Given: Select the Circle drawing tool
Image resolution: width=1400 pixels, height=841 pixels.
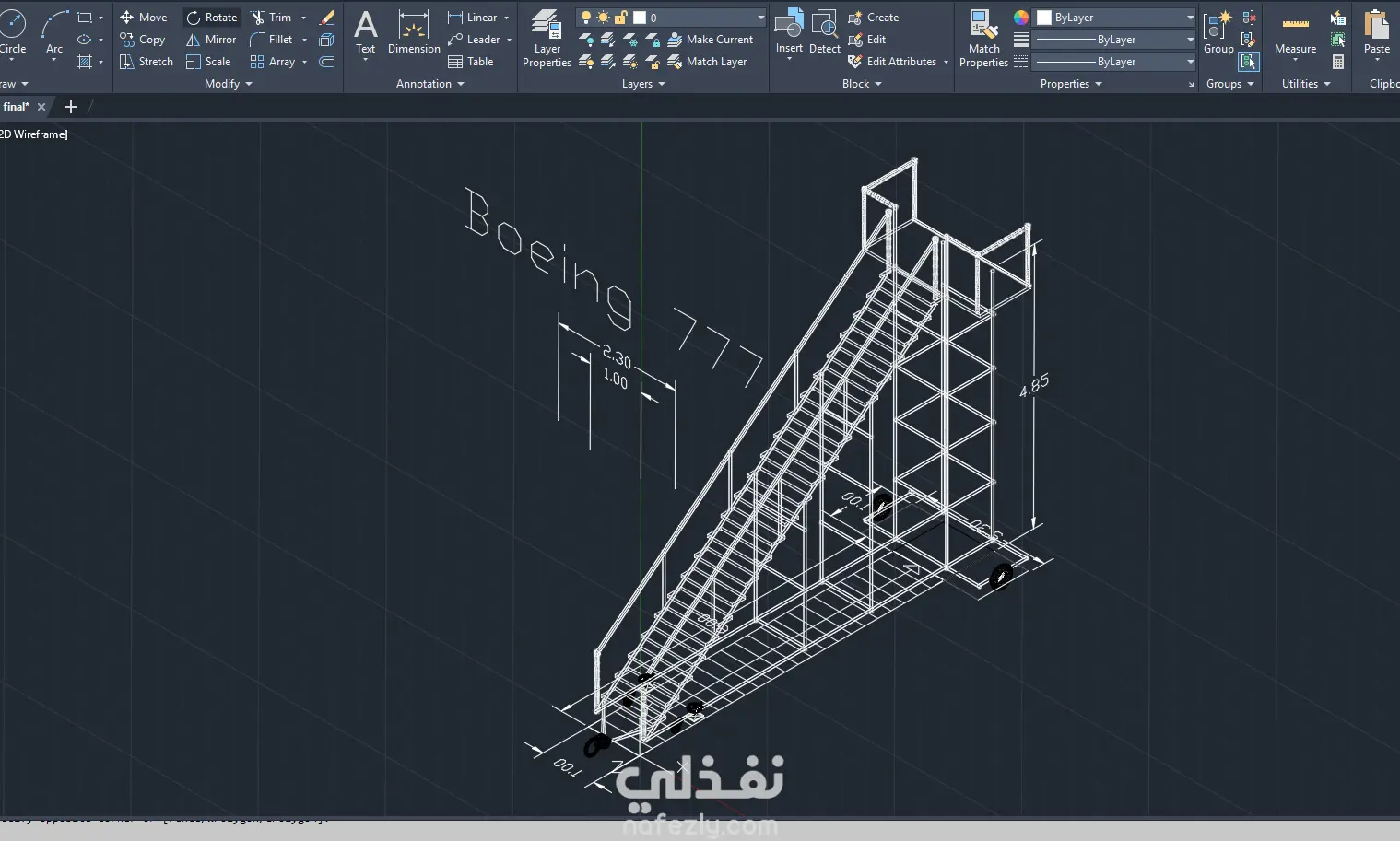Looking at the screenshot, I should [x=13, y=32].
